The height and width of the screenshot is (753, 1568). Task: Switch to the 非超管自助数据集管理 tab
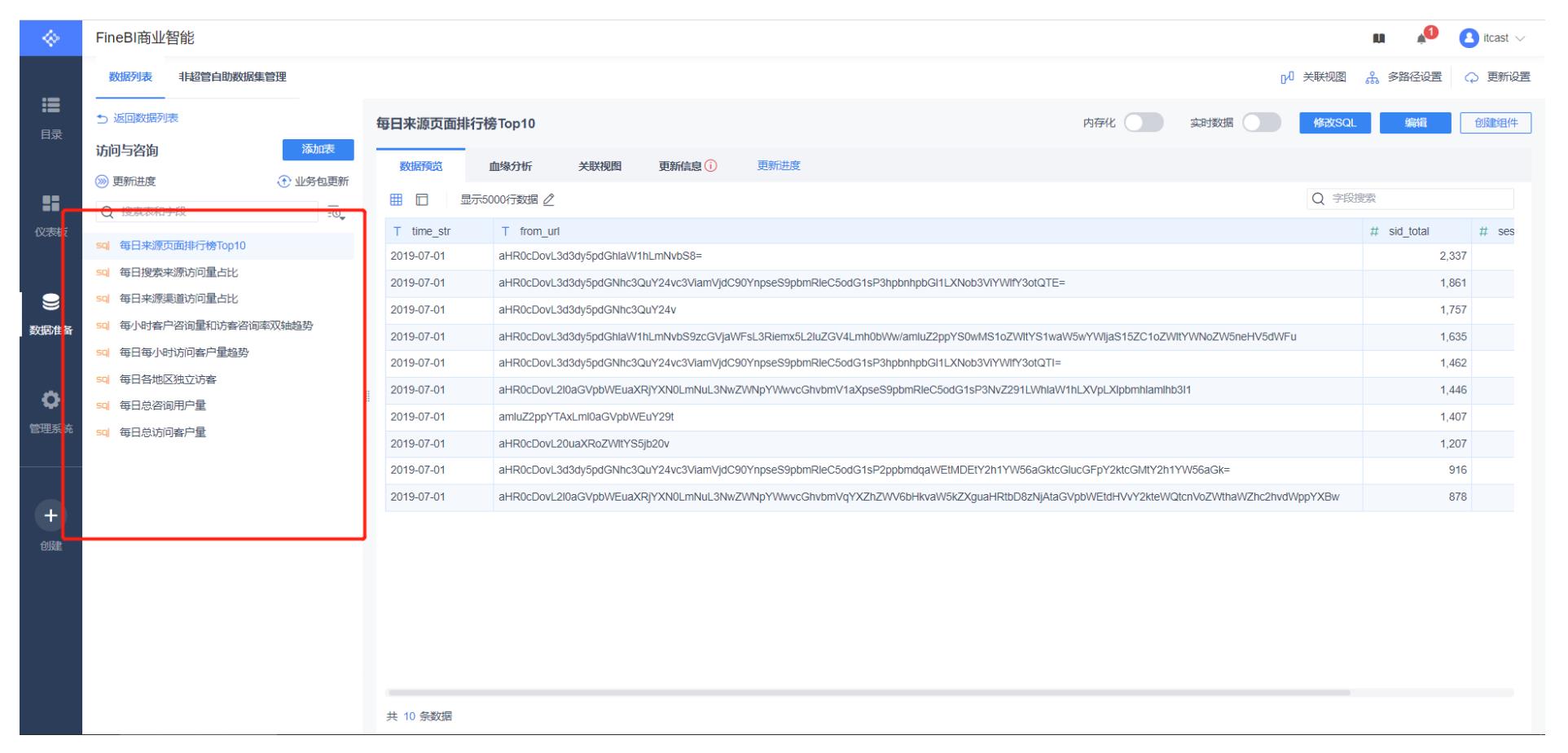232,77
